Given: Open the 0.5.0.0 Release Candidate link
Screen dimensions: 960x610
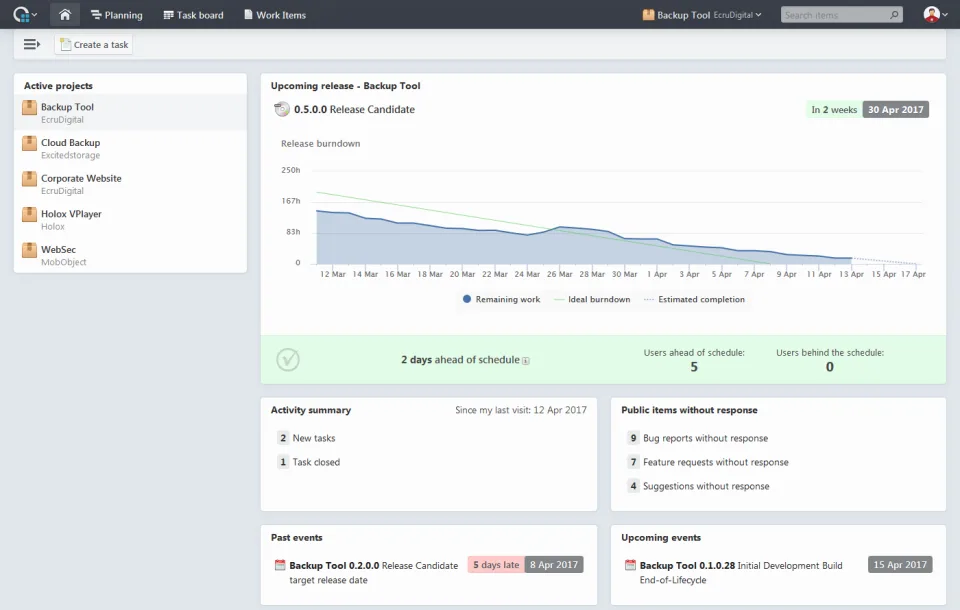Looking at the screenshot, I should click(x=354, y=109).
